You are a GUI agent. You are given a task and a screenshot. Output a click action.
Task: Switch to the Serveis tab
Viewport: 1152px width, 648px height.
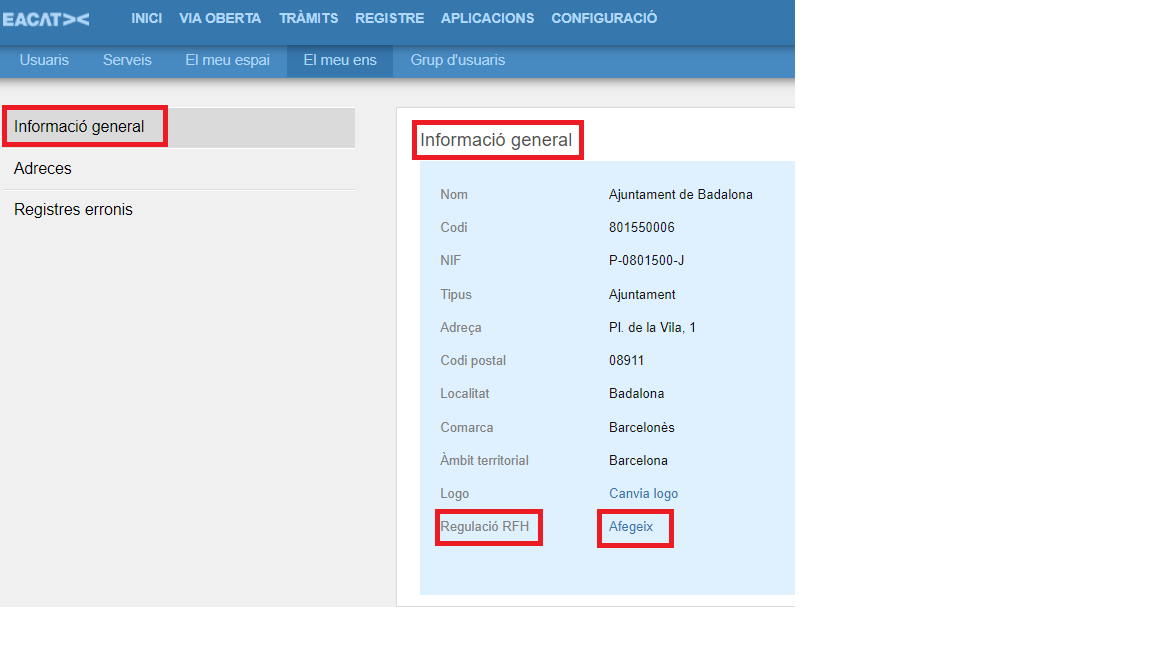pyautogui.click(x=127, y=60)
